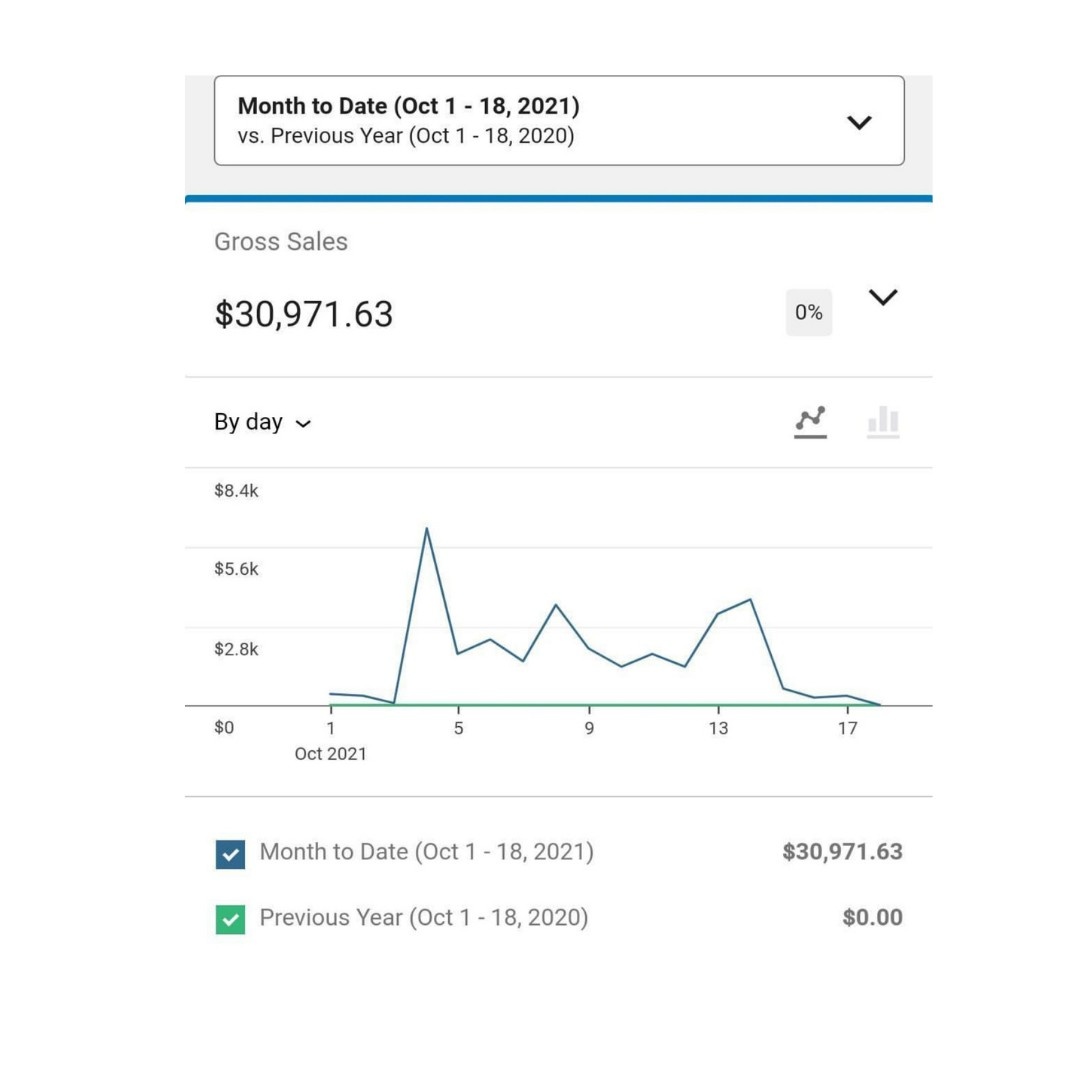
Task: Expand the Gross Sales section chevron
Action: click(883, 298)
